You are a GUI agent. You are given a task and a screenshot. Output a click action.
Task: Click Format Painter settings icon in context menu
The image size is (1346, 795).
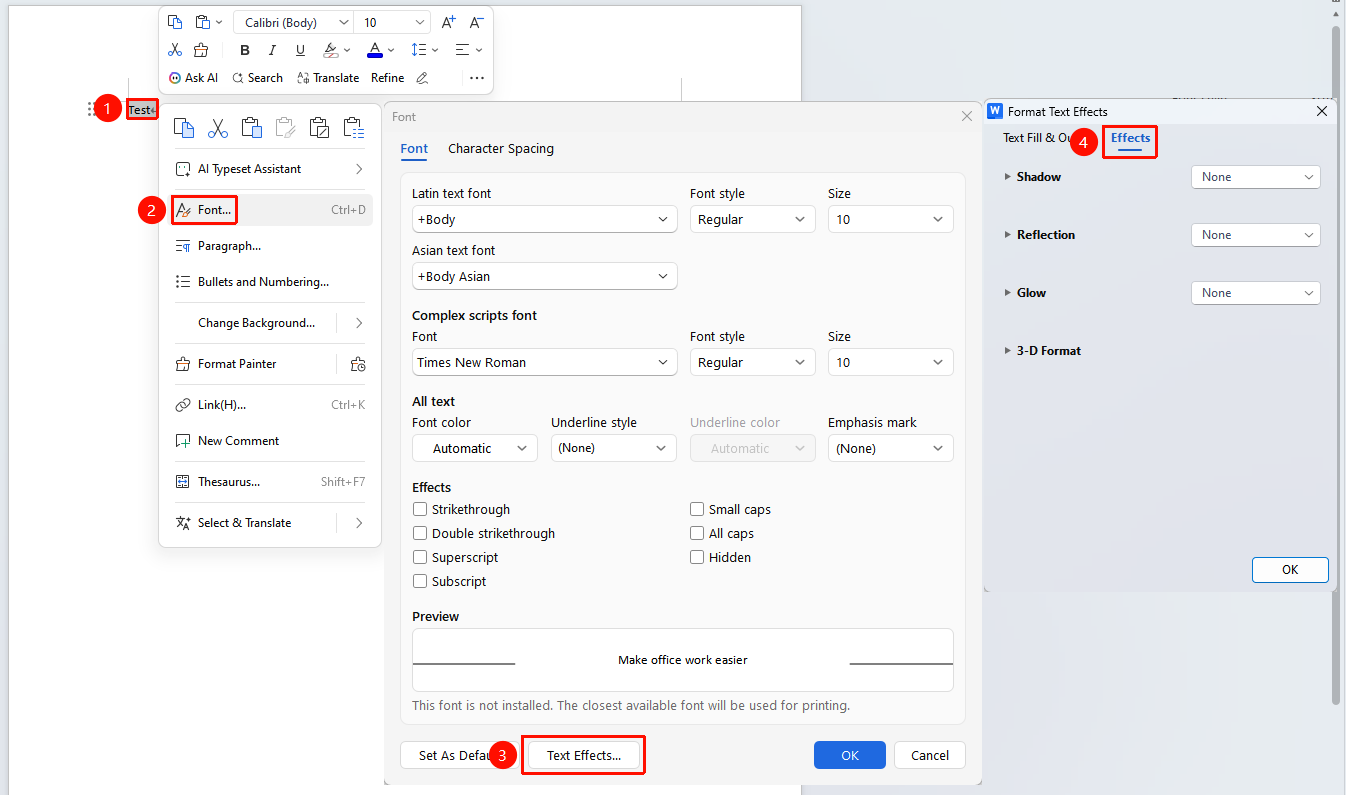click(357, 364)
